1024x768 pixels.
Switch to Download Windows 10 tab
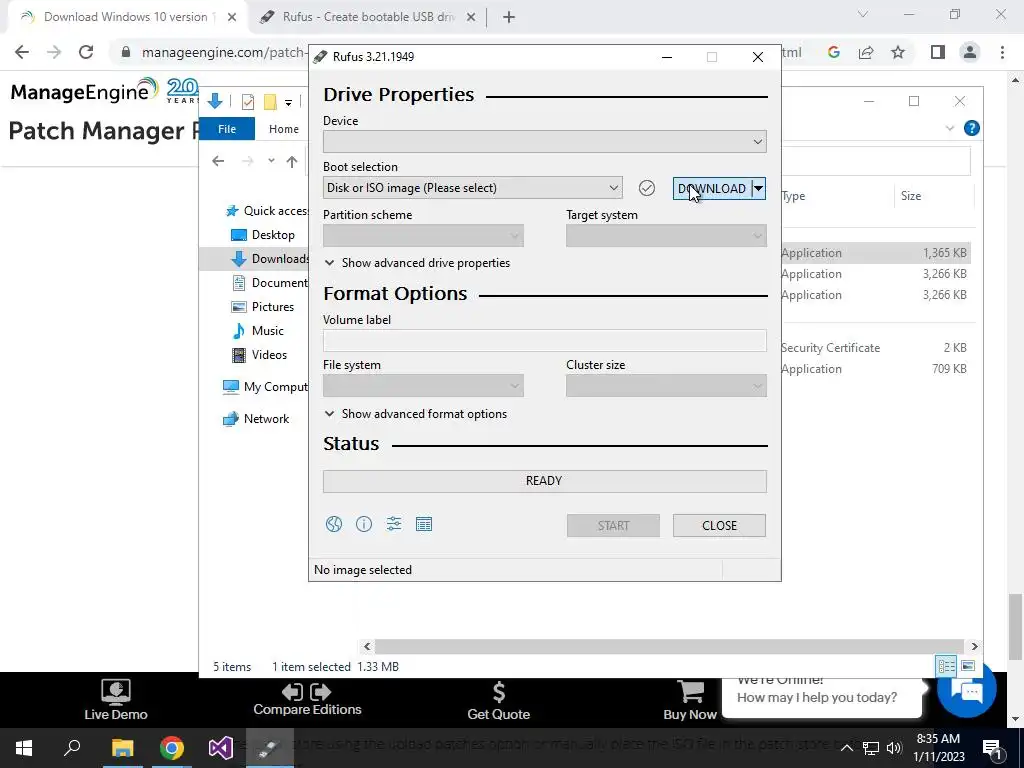(x=125, y=17)
